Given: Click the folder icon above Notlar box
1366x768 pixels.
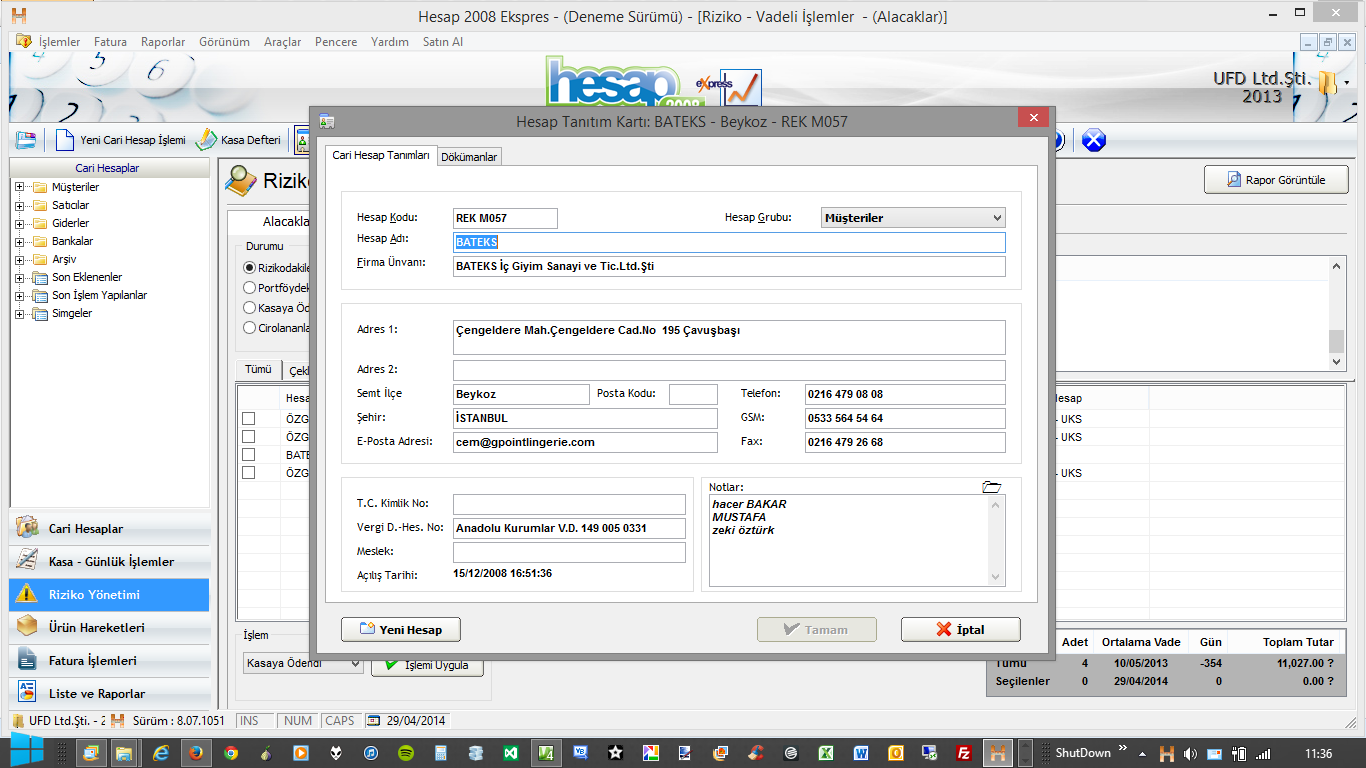Looking at the screenshot, I should [991, 487].
